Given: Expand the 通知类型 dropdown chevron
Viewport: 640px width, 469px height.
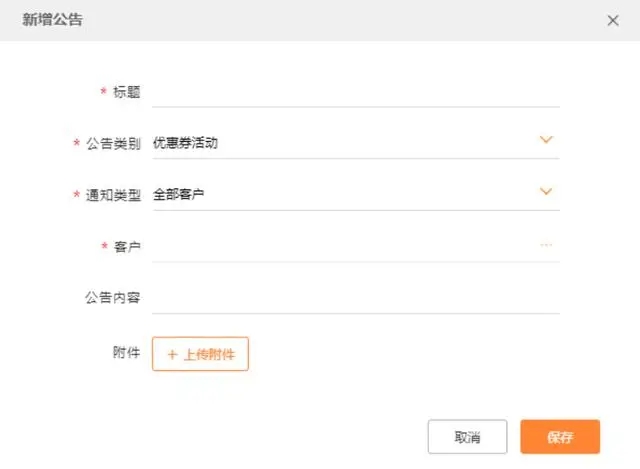Looking at the screenshot, I should pyautogui.click(x=546, y=191).
